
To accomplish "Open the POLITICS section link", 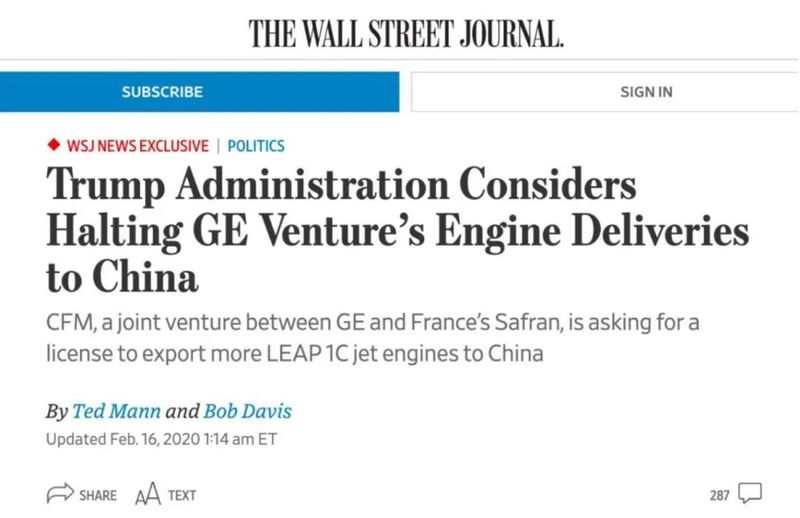I will click(x=256, y=146).
